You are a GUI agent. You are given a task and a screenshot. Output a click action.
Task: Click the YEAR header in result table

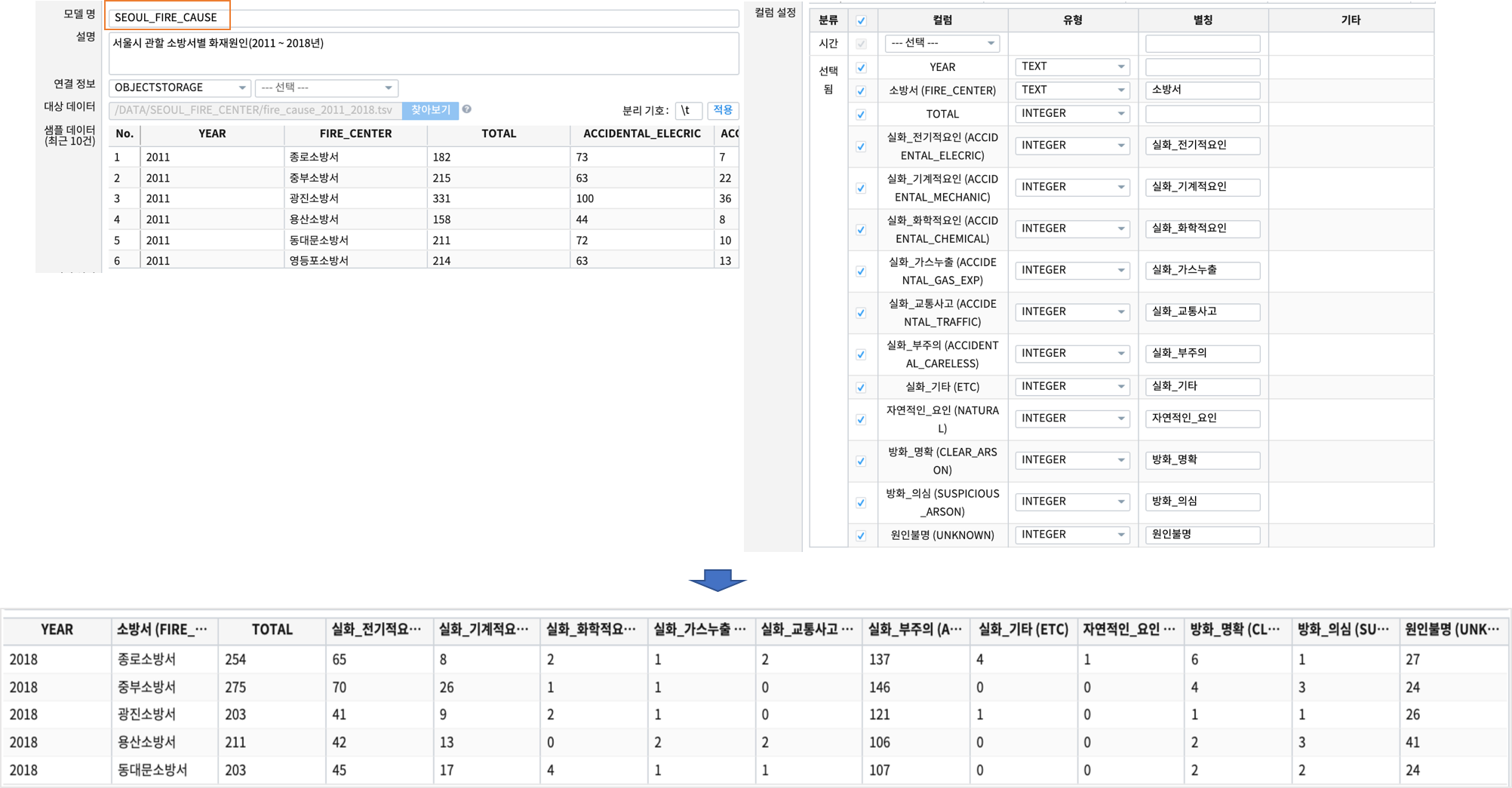click(57, 630)
